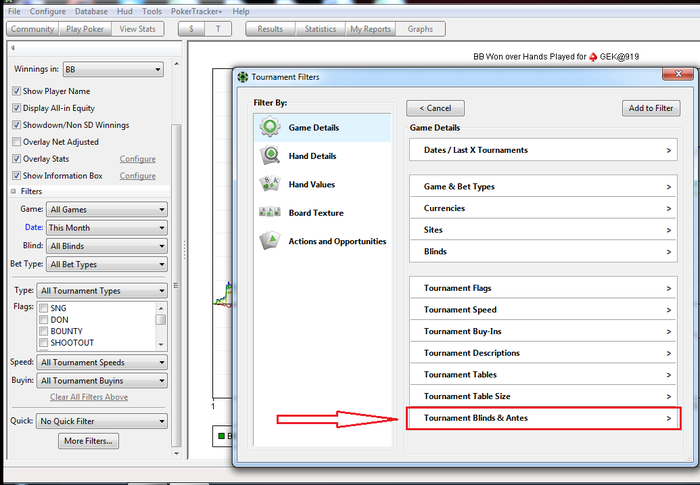
Task: Switch to the Community tab
Action: [33, 29]
